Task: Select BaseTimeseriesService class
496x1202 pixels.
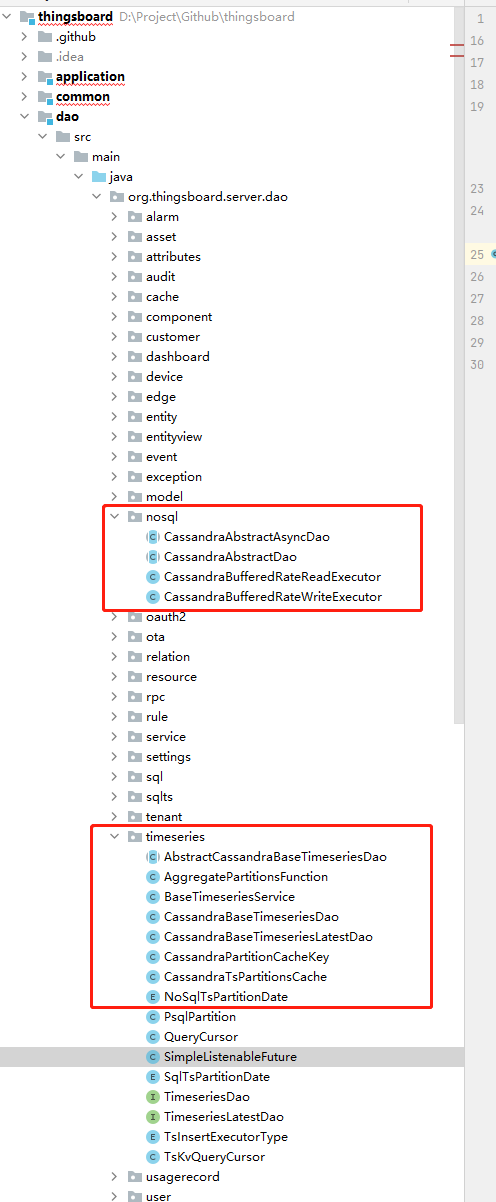Action: click(229, 897)
